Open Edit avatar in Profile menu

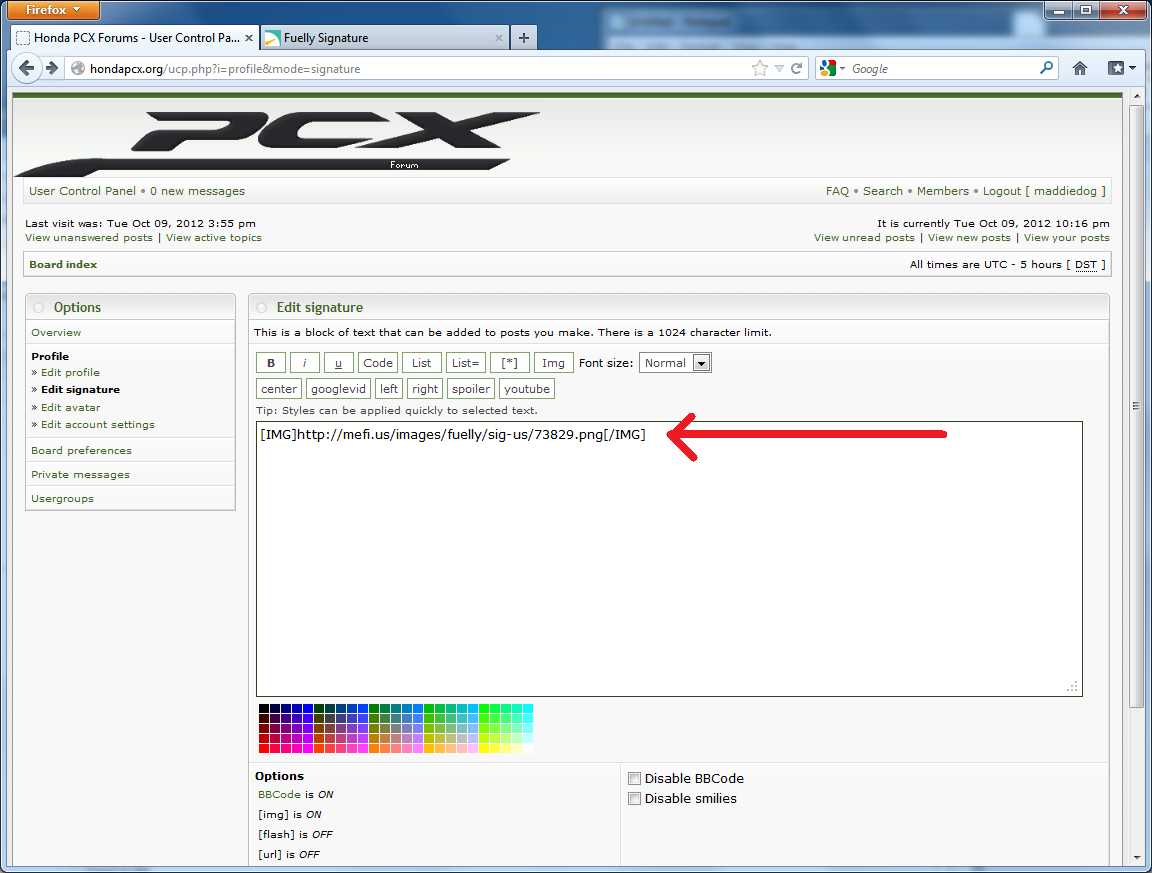70,407
